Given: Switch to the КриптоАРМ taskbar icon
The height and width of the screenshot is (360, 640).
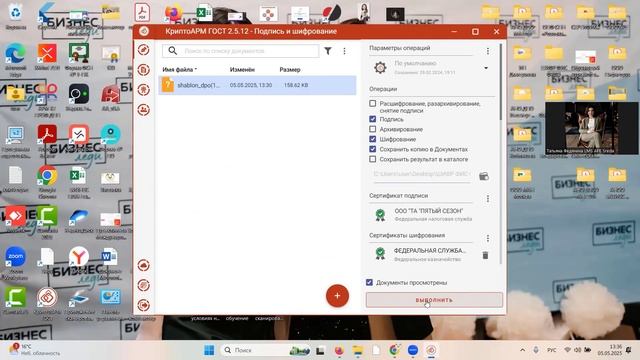Looking at the screenshot, I should tap(431, 350).
